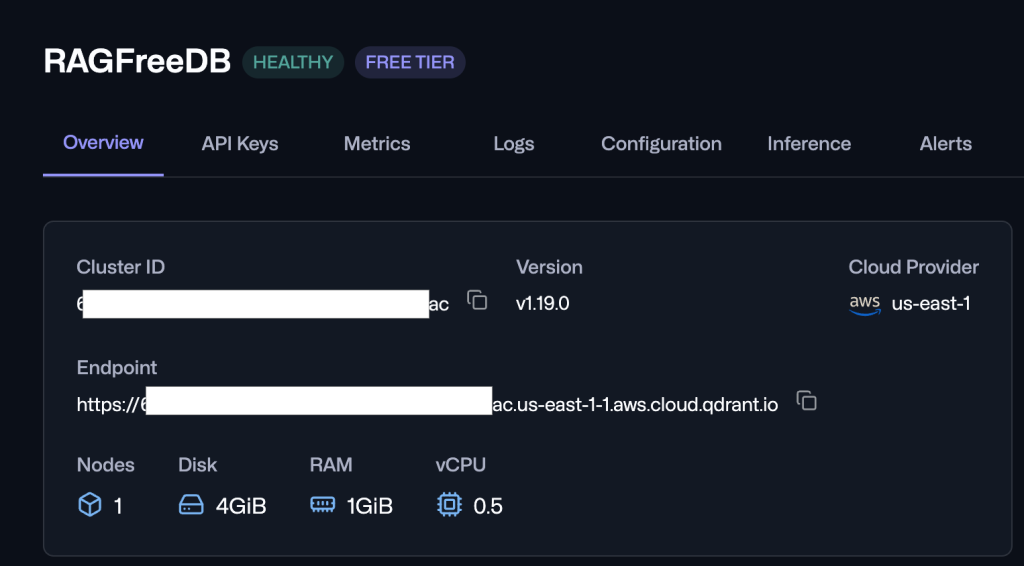Click the Endpoint label
Screen dimensions: 1024x566
[117, 368]
